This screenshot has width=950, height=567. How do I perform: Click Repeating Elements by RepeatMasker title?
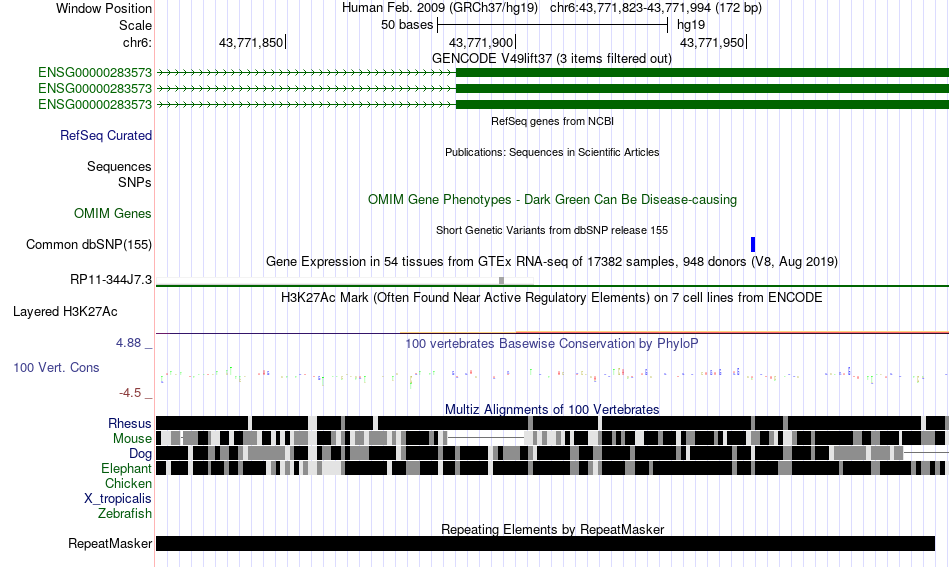click(552, 529)
